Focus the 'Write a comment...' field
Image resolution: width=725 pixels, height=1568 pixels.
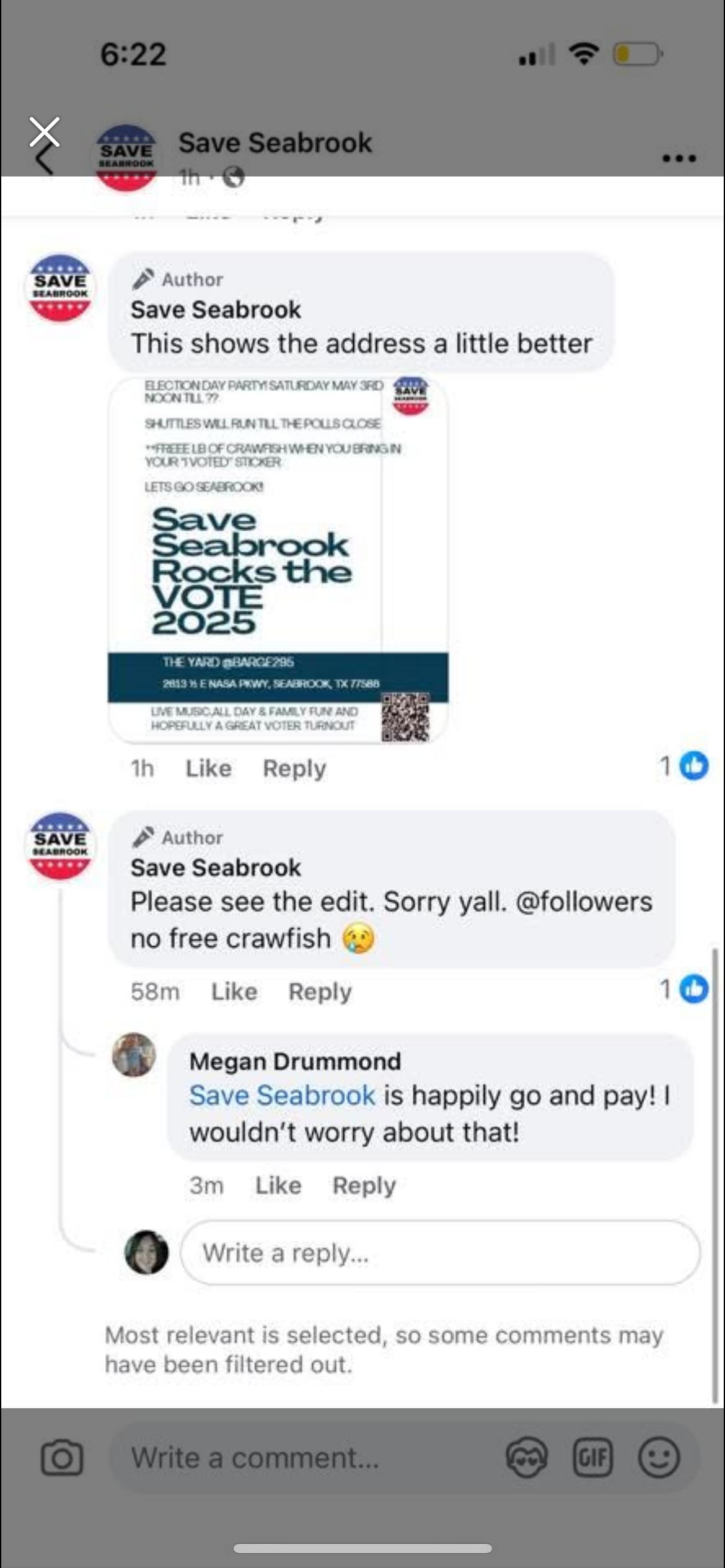coord(305,1458)
